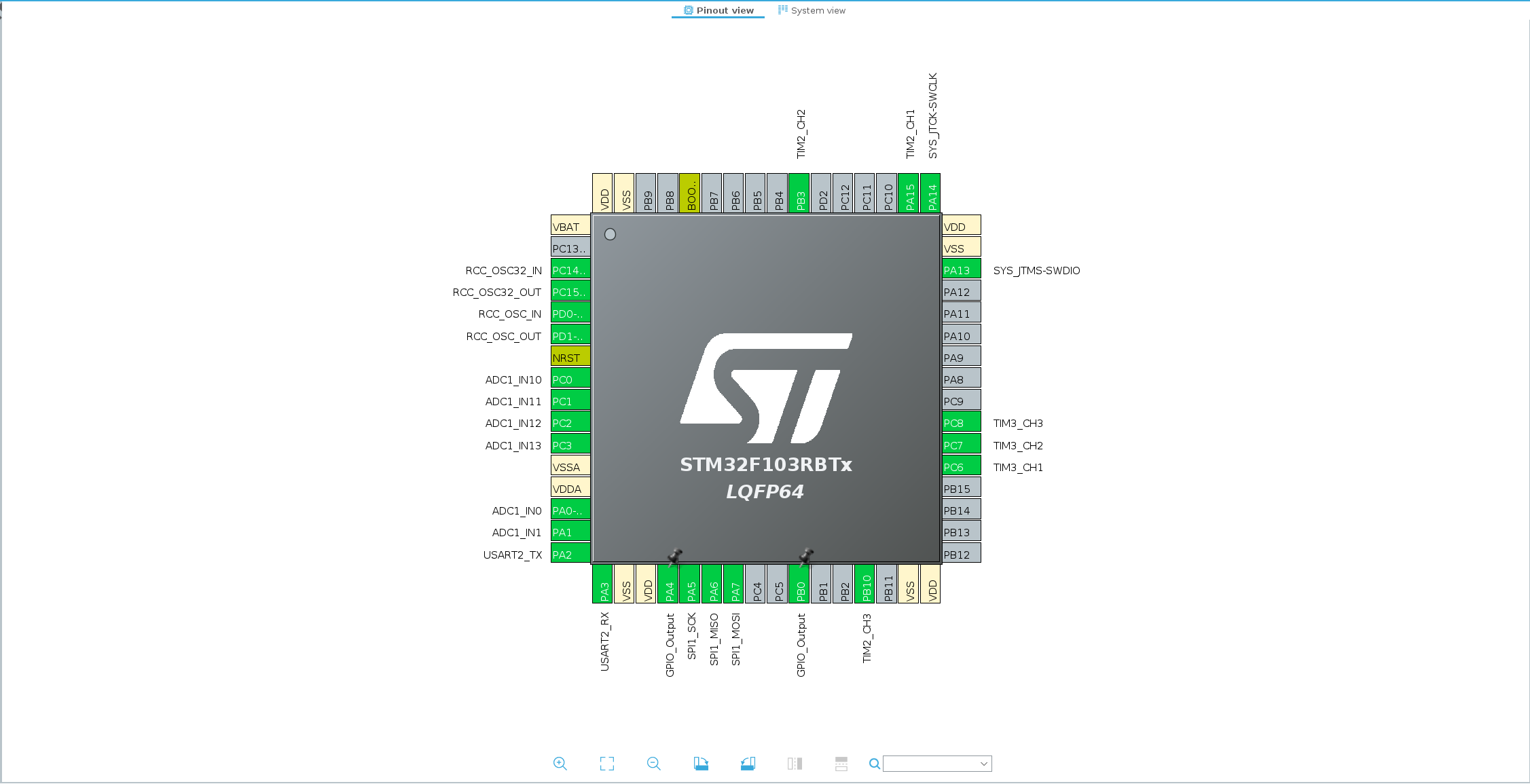The width and height of the screenshot is (1530, 784).
Task: Click the flip vertical split icon
Action: (x=841, y=764)
